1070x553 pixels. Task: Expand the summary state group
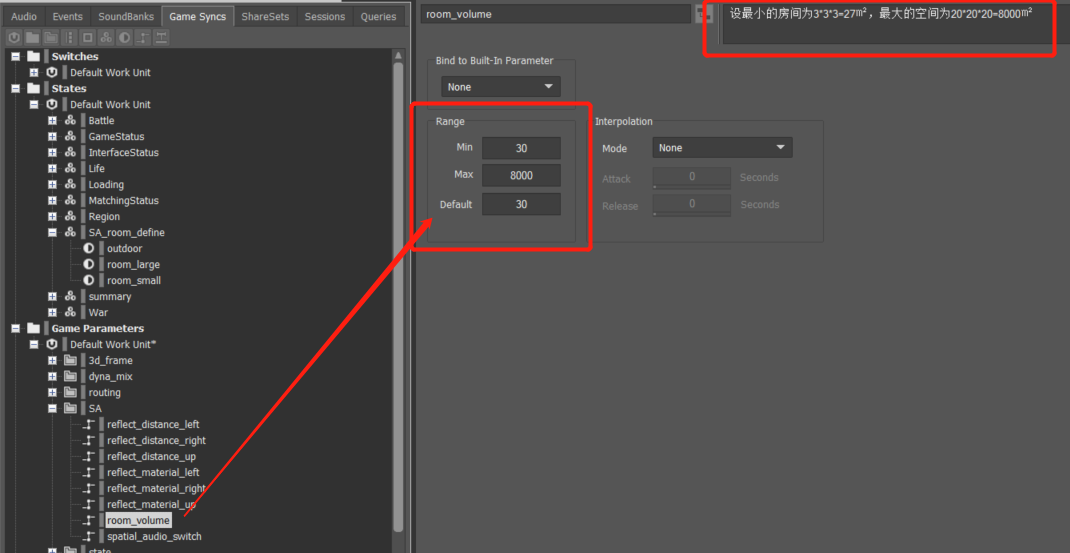[52, 296]
